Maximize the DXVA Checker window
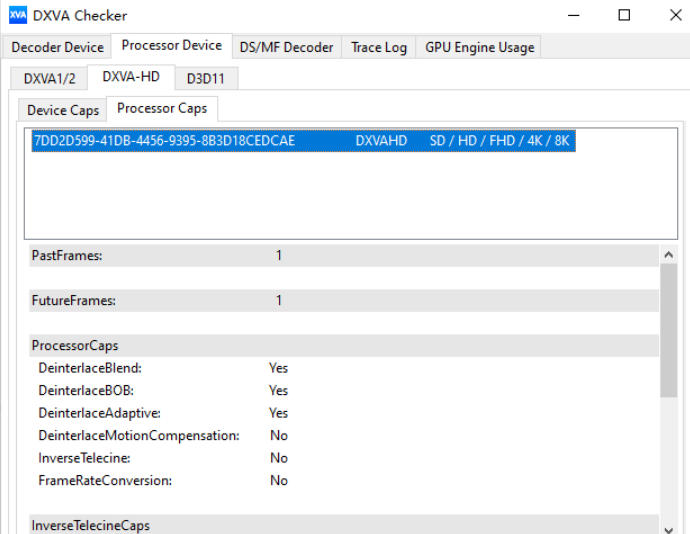 coord(624,15)
